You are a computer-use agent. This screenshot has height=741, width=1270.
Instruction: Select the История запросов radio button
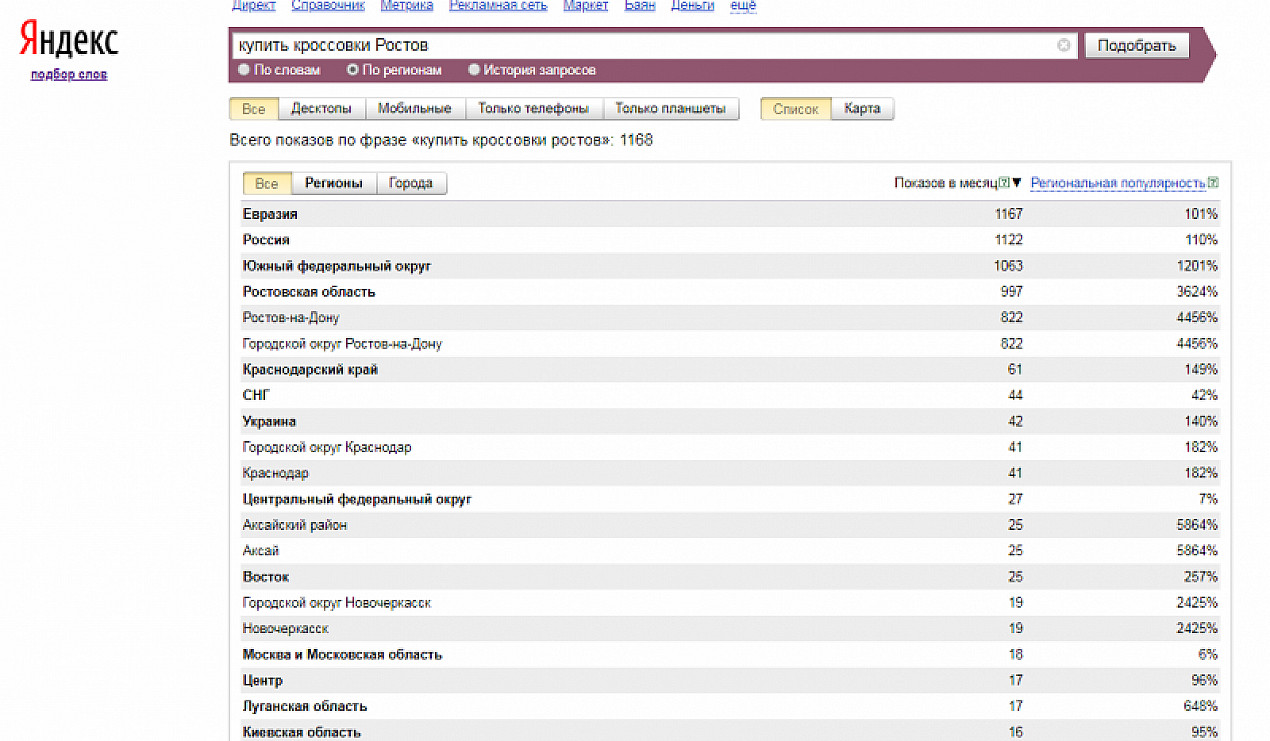click(x=474, y=70)
